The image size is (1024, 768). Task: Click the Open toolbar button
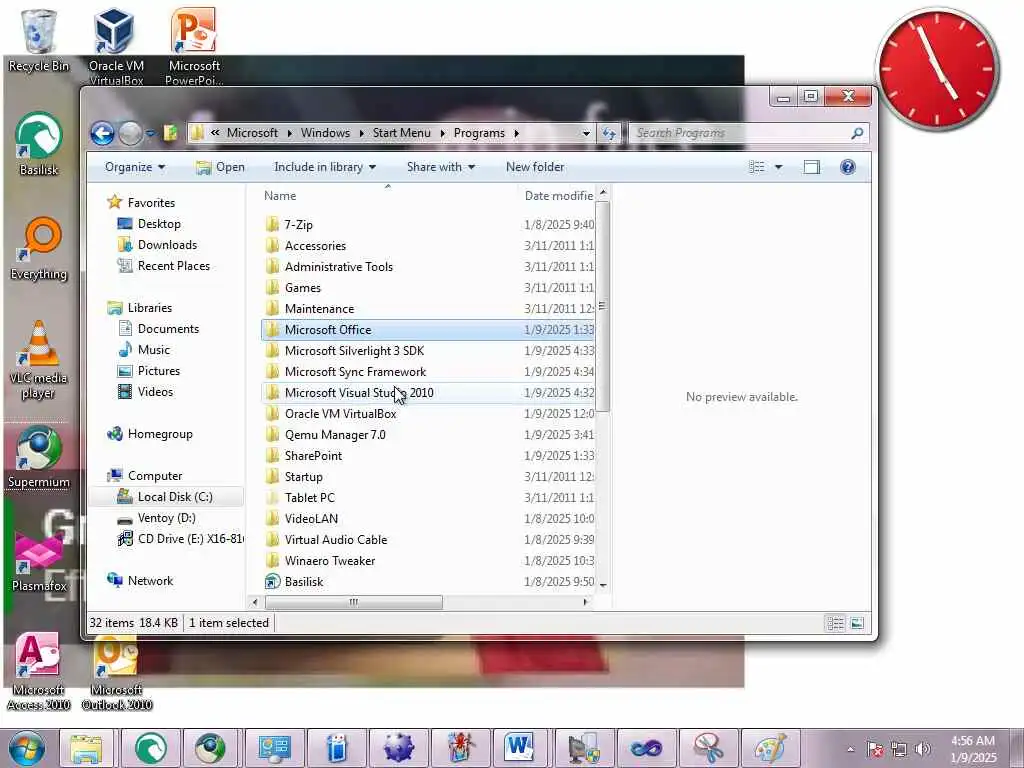220,167
